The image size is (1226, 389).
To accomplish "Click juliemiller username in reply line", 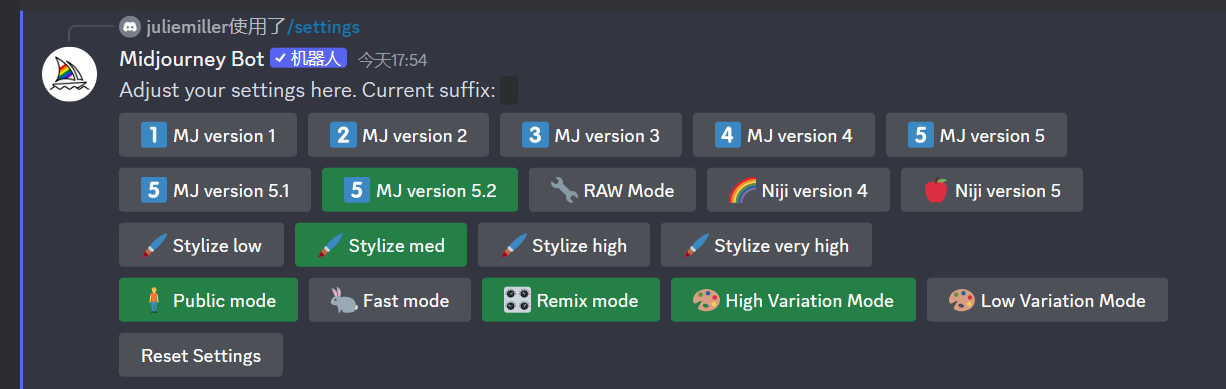I will click(x=188, y=27).
